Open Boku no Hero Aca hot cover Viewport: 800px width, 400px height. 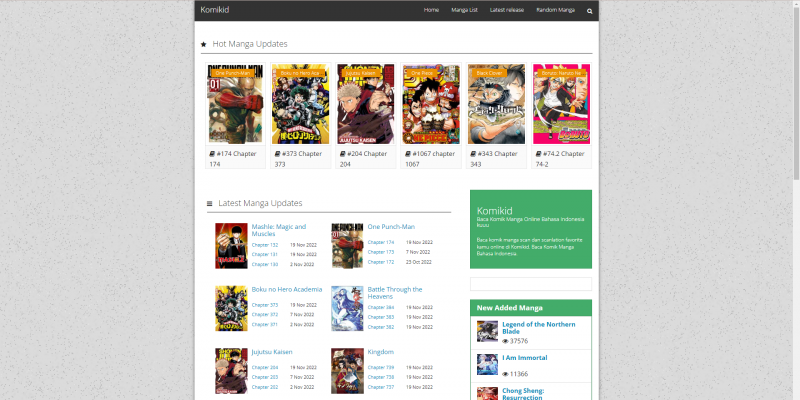point(301,104)
